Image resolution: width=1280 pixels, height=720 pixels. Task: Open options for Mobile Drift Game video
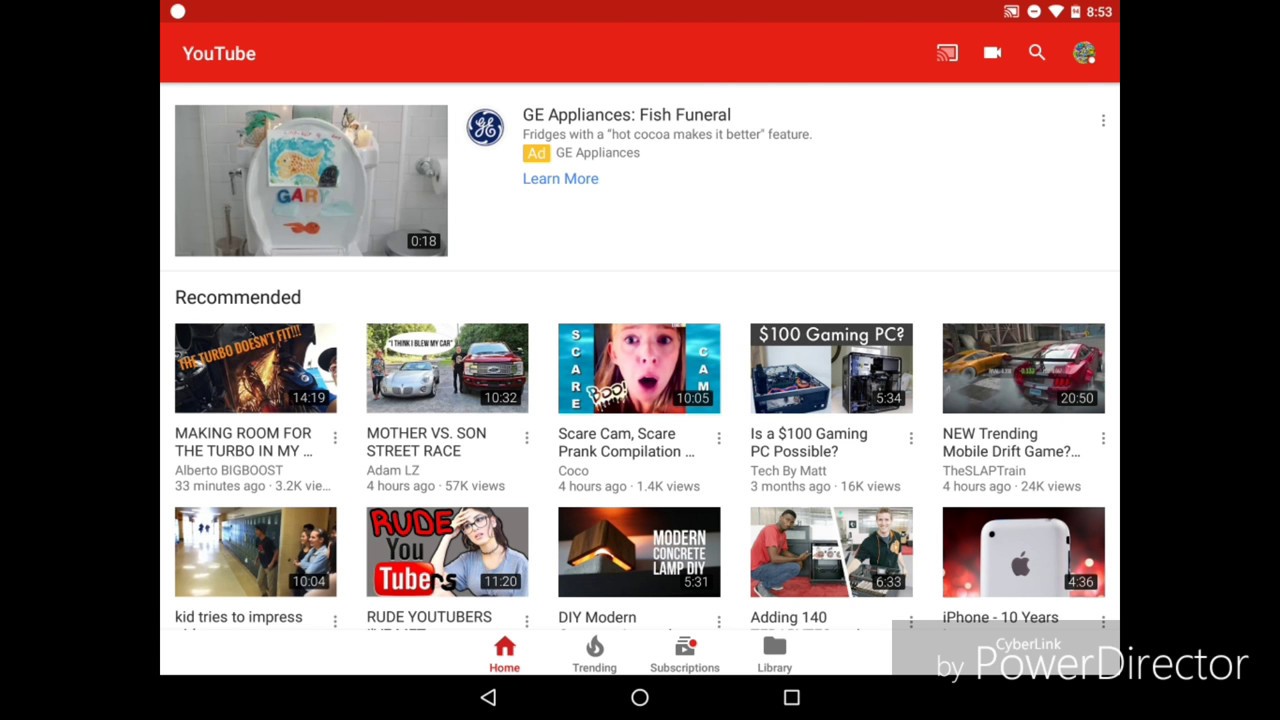pyautogui.click(x=1103, y=438)
